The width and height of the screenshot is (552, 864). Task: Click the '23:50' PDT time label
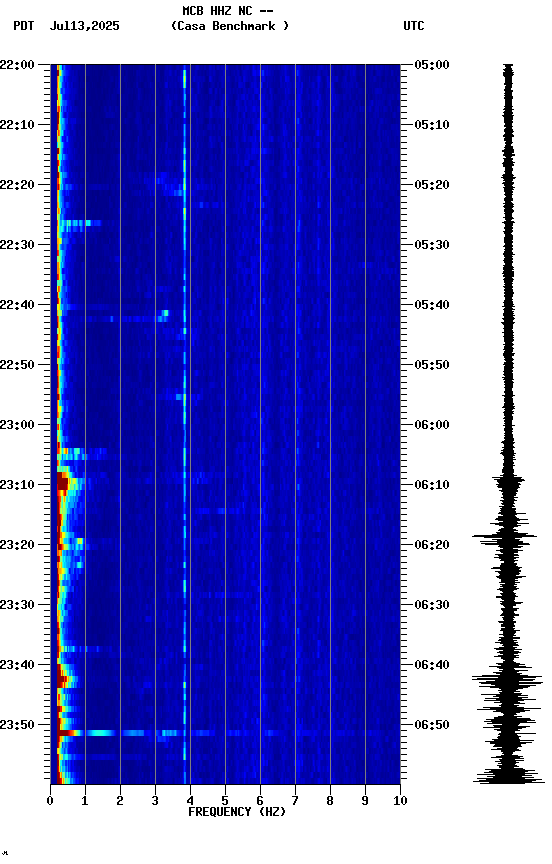pyautogui.click(x=17, y=725)
